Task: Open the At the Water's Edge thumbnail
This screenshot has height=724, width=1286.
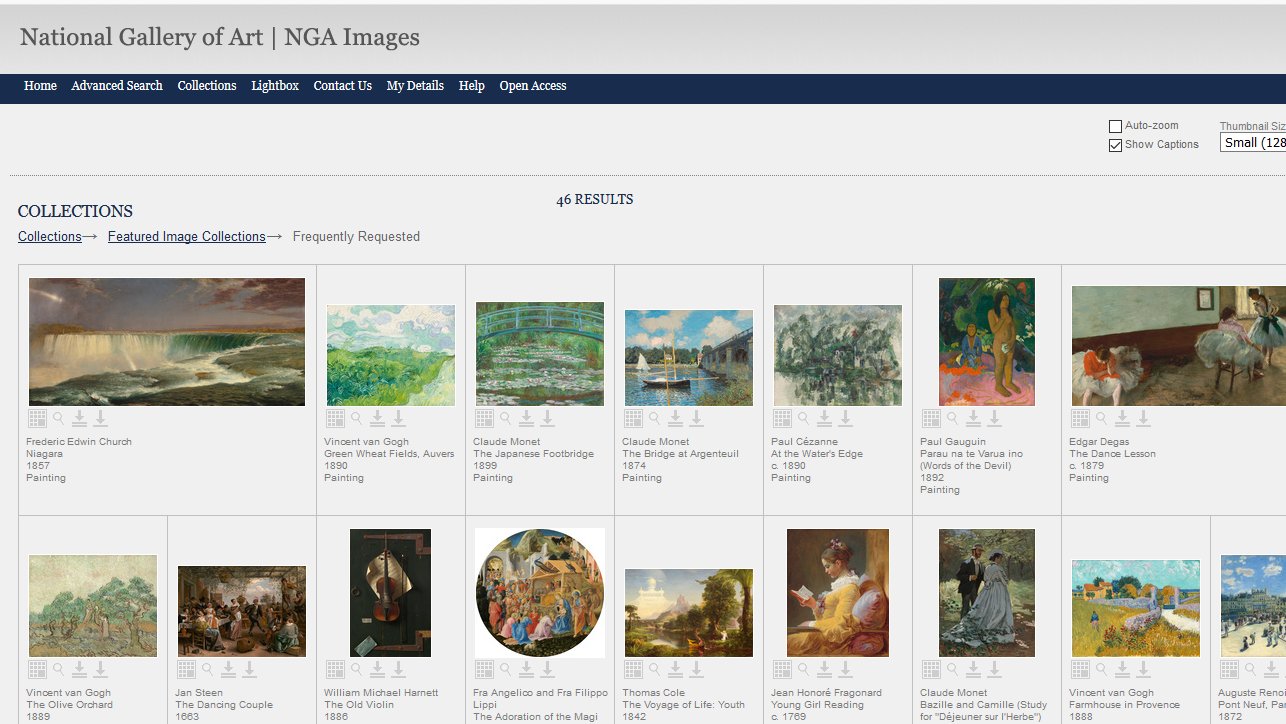Action: [x=838, y=356]
